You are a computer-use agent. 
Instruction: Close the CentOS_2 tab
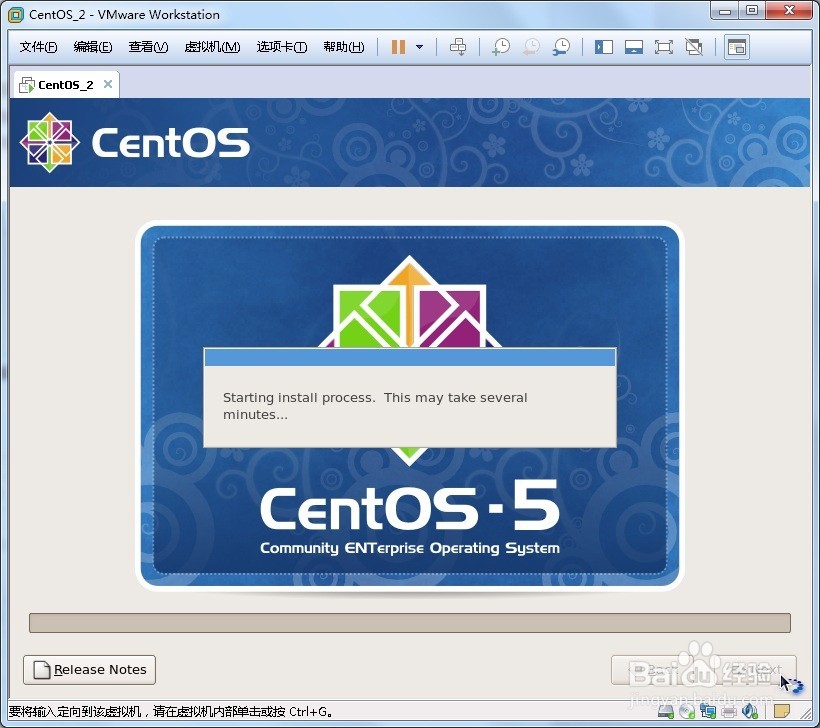tap(108, 84)
